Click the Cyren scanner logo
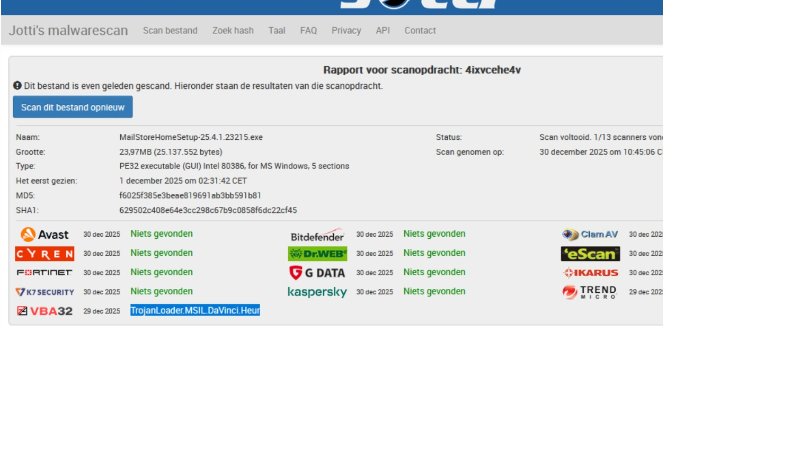Image resolution: width=800 pixels, height=459 pixels. (x=45, y=253)
